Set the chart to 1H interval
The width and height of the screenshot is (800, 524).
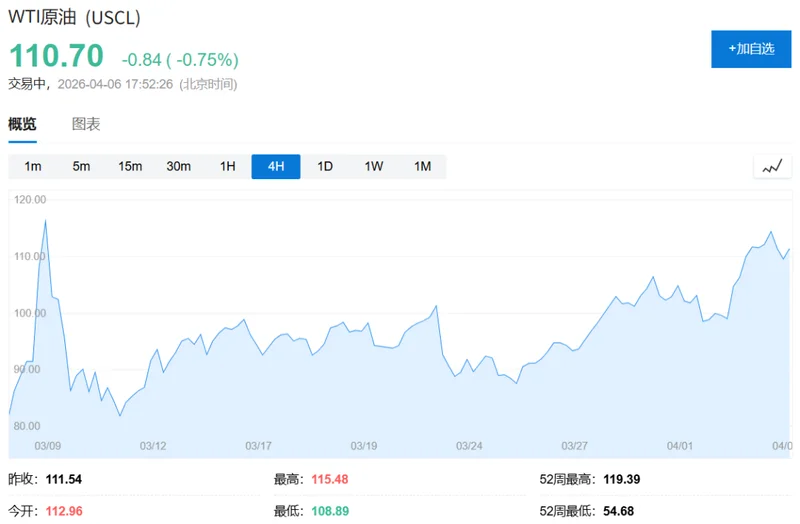click(x=227, y=167)
